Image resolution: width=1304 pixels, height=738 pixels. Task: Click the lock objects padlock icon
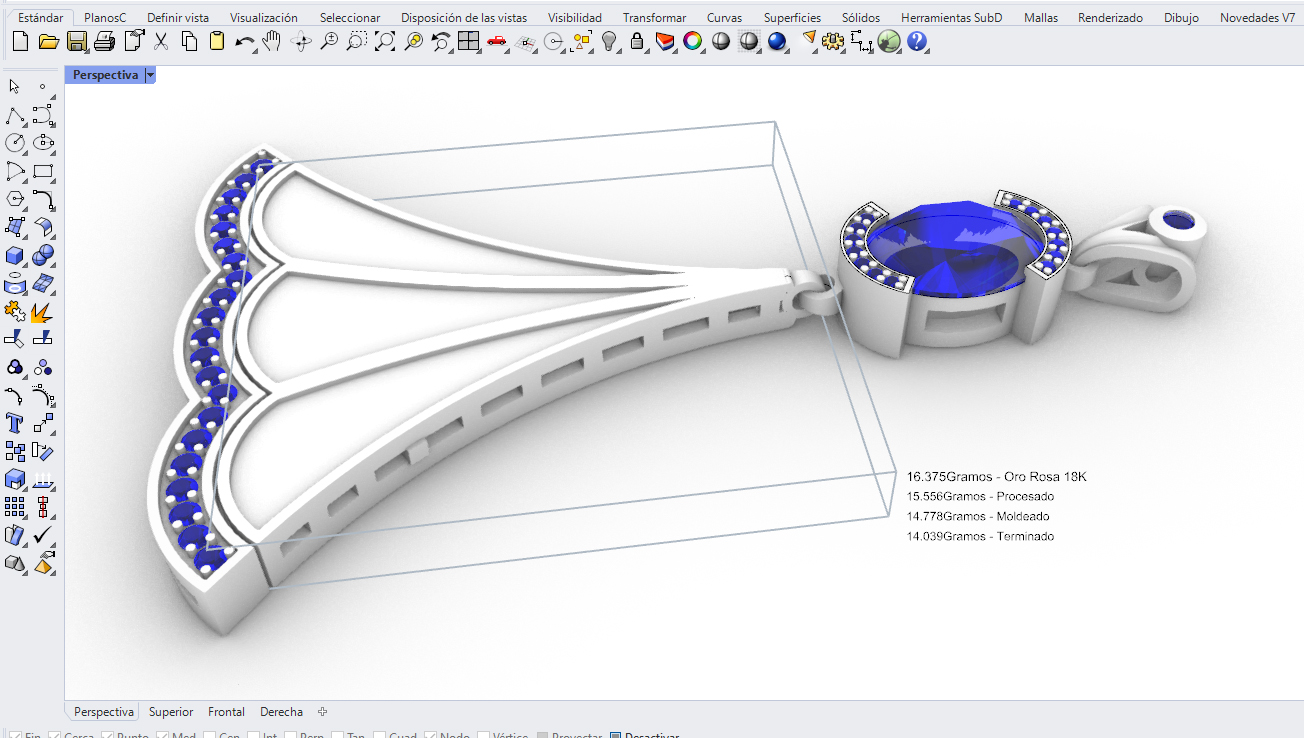637,41
